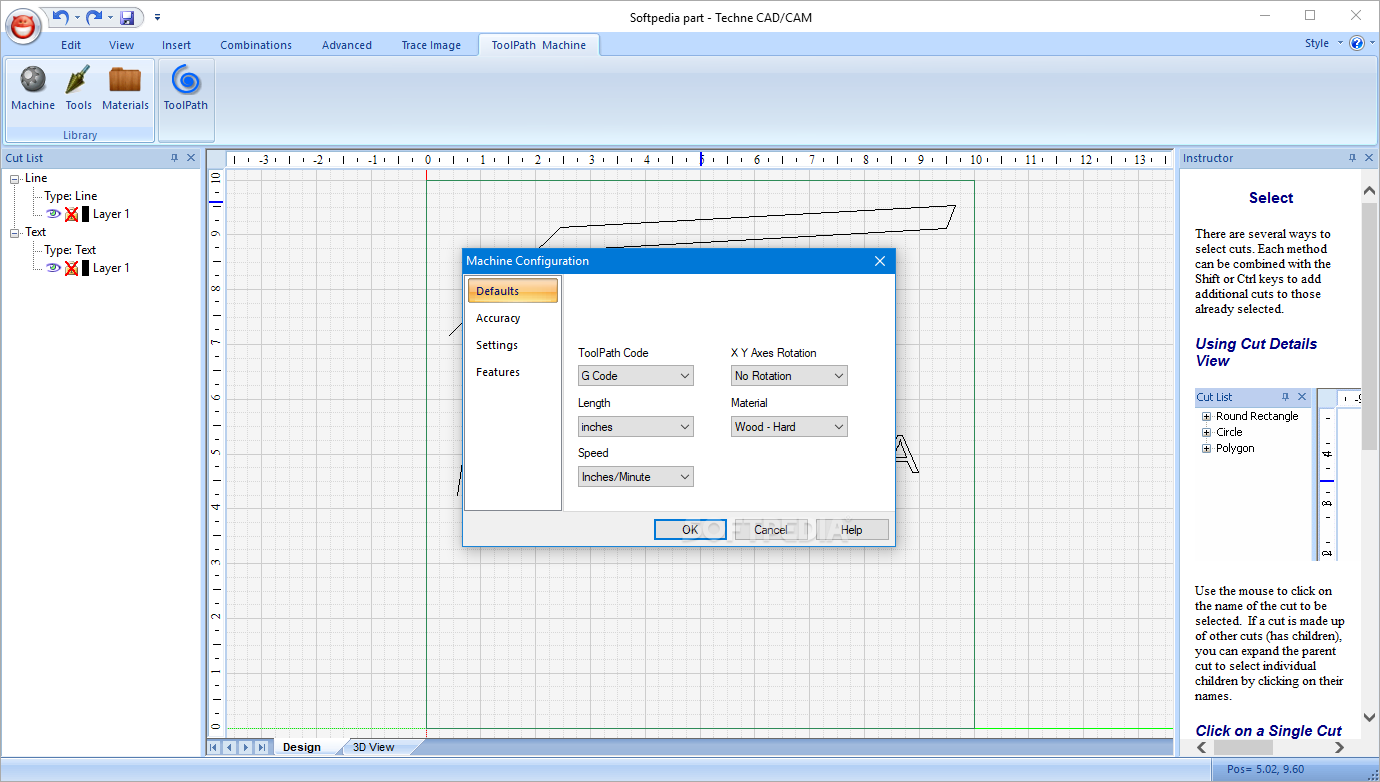1380x782 pixels.
Task: Select the 'Type: Line' tree row
Action: (71, 196)
